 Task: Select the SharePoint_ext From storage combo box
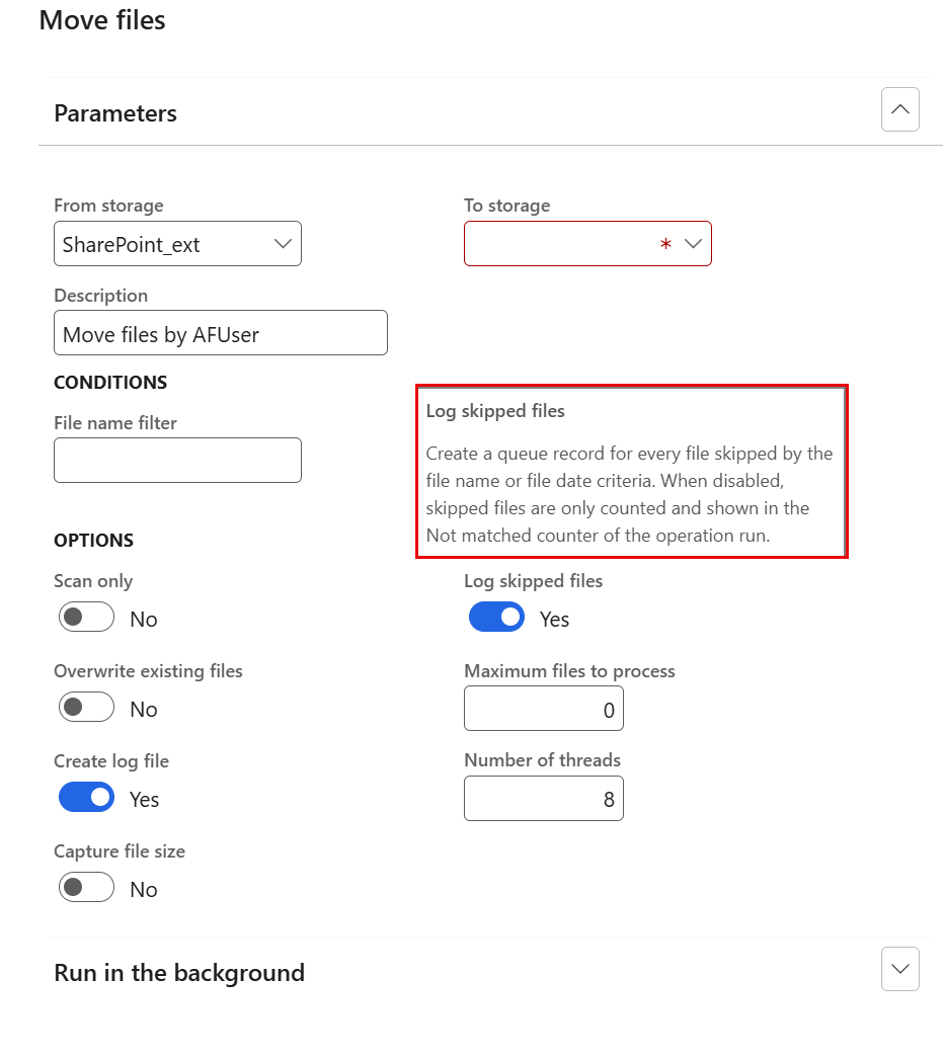[177, 244]
